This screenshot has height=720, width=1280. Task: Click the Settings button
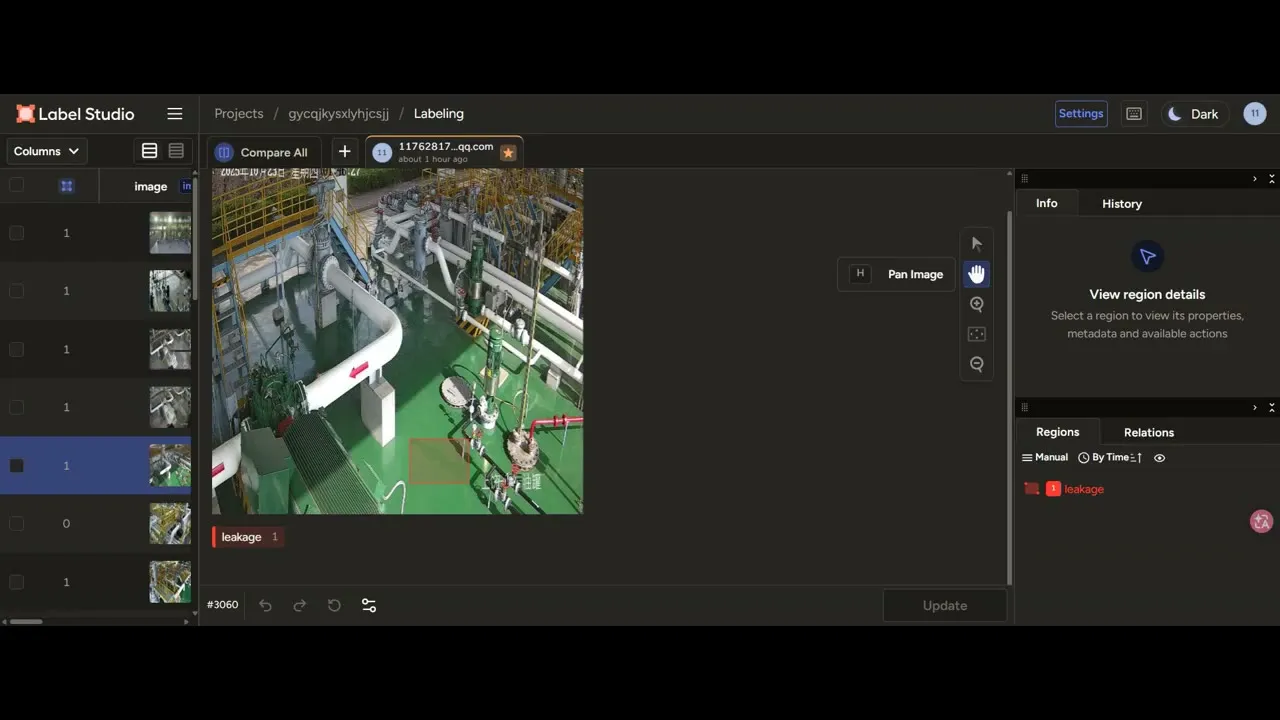coord(1081,114)
